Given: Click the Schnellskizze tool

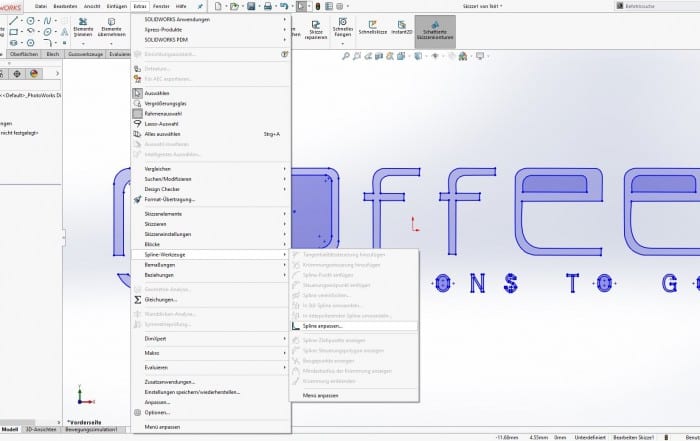Looking at the screenshot, I should [373, 27].
